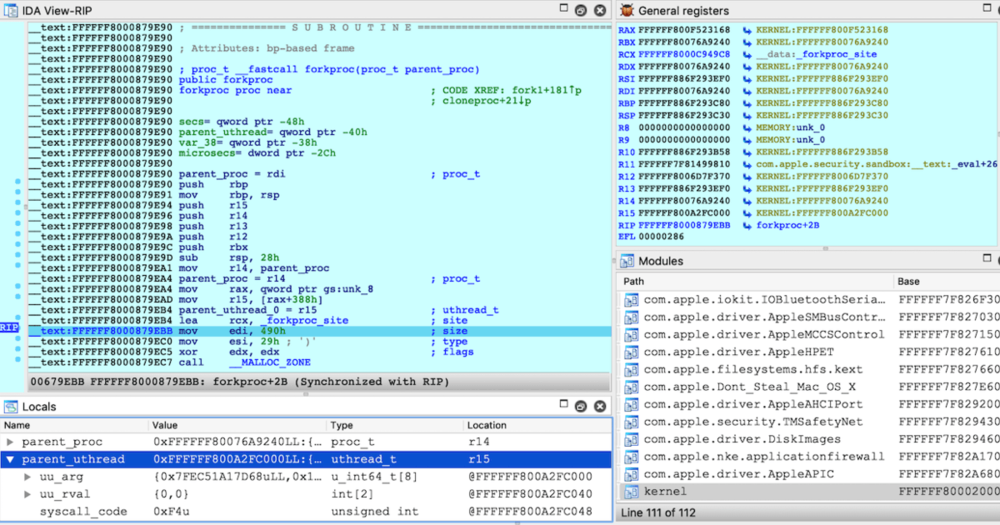1000x525 pixels.
Task: Click the IDA View-RIP panel icon
Action: click(x=11, y=9)
